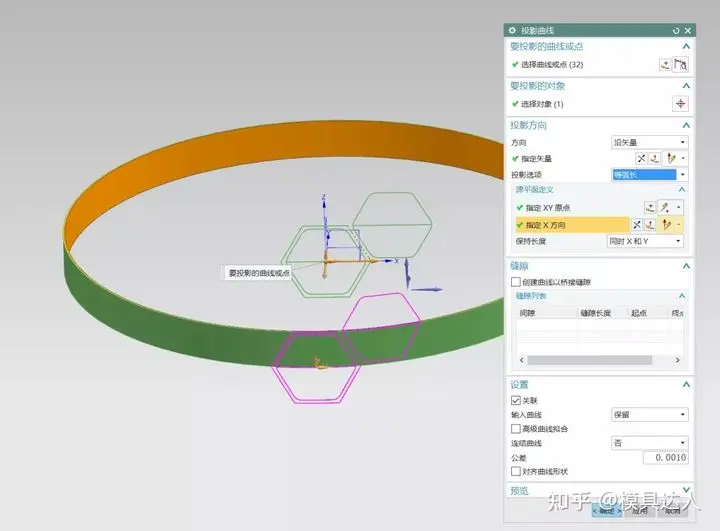The width and height of the screenshot is (720, 531).
Task: Click inferred vector icon in 指定 X 方向 row
Action: [x=666, y=225]
